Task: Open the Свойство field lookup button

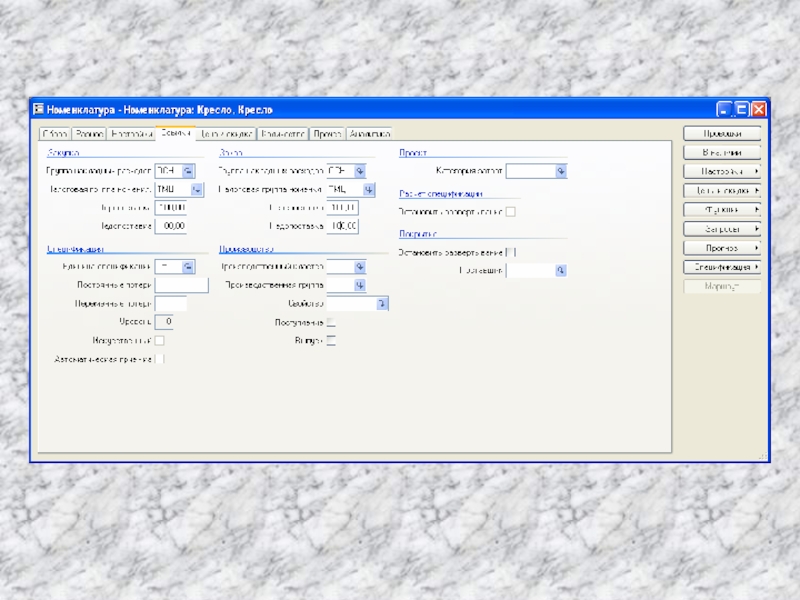Action: click(x=382, y=304)
